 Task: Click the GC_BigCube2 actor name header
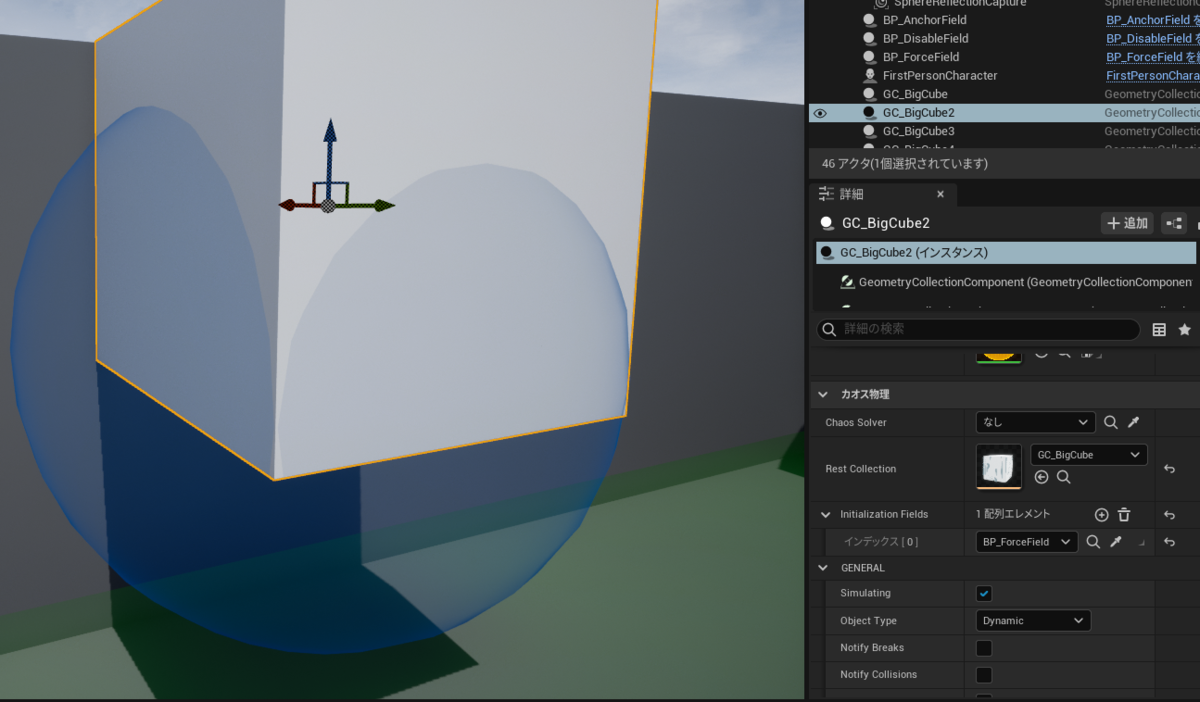886,223
